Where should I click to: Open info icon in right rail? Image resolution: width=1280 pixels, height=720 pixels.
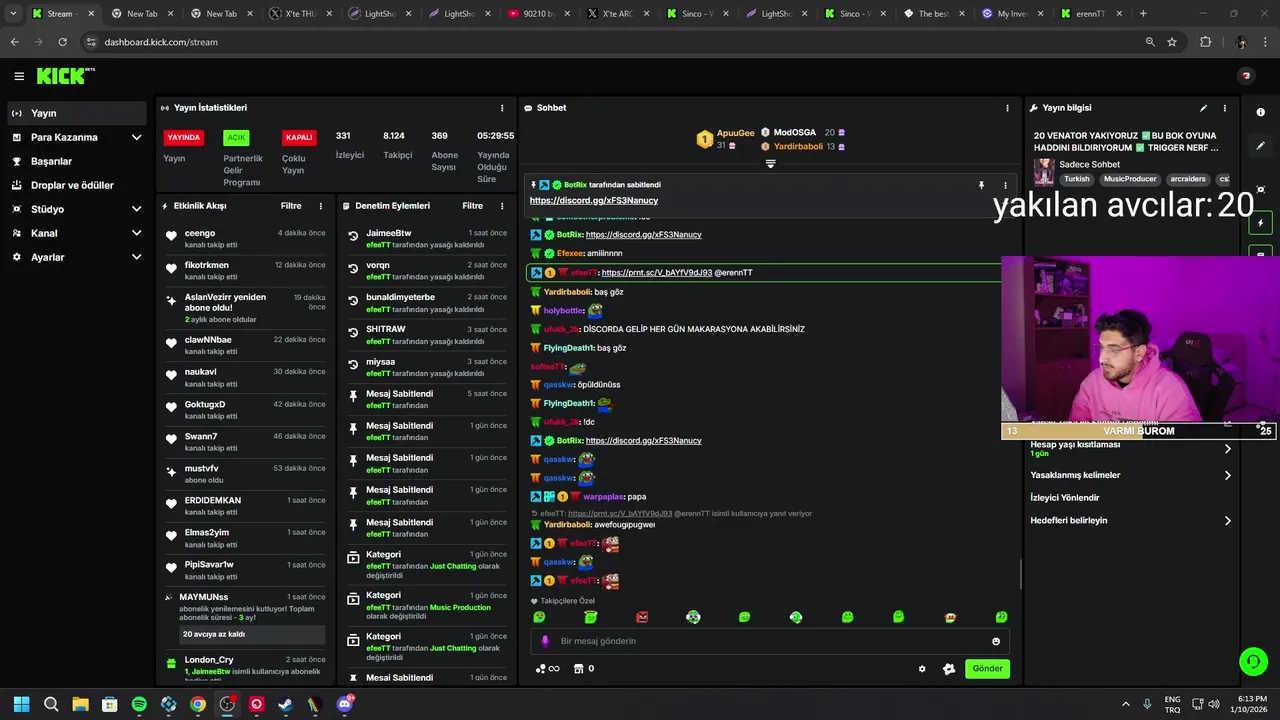(1260, 113)
